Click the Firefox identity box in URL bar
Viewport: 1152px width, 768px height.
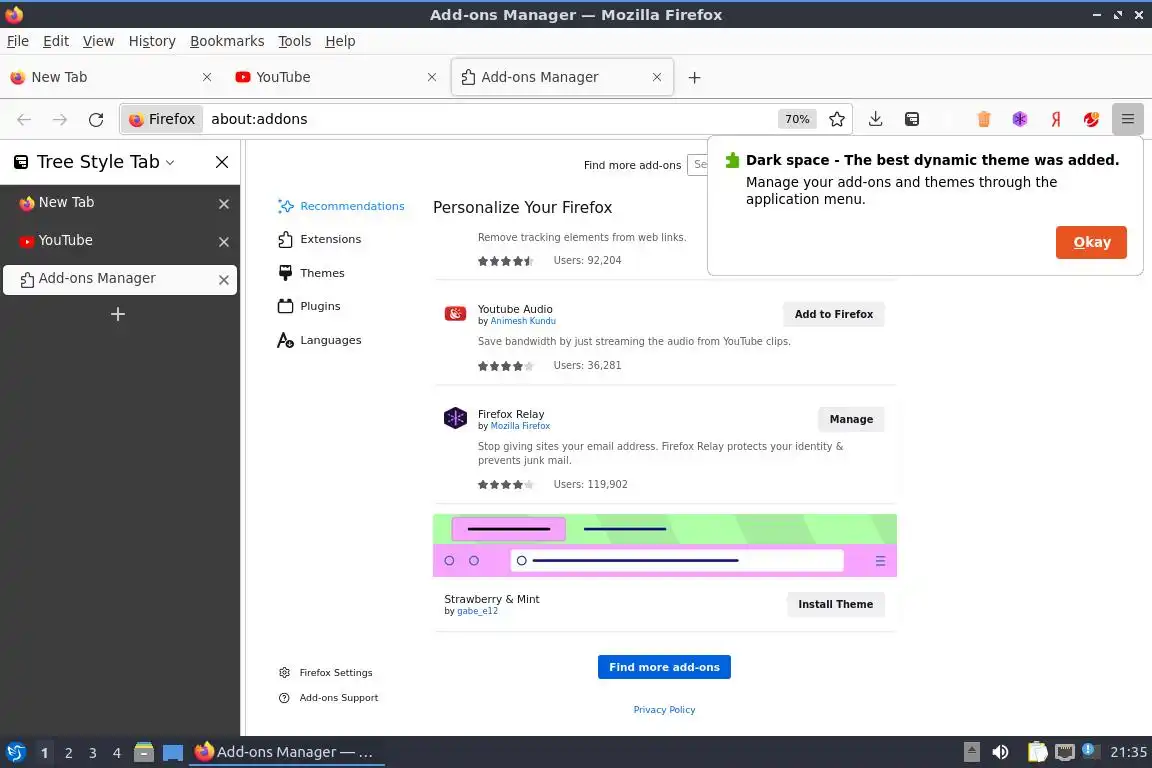[162, 119]
